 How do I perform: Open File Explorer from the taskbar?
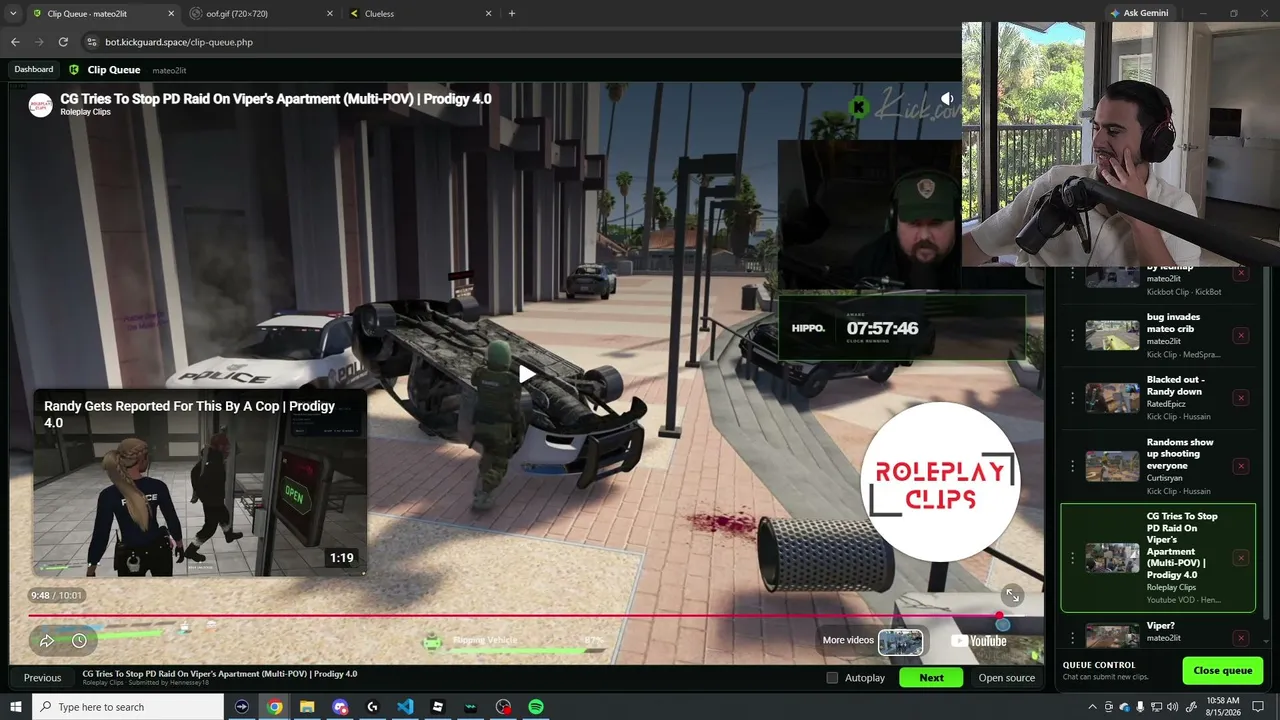click(307, 707)
